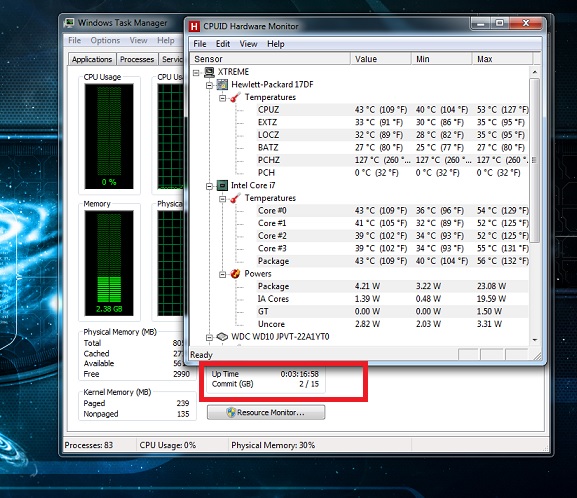Select the Core #0 row

point(392,211)
